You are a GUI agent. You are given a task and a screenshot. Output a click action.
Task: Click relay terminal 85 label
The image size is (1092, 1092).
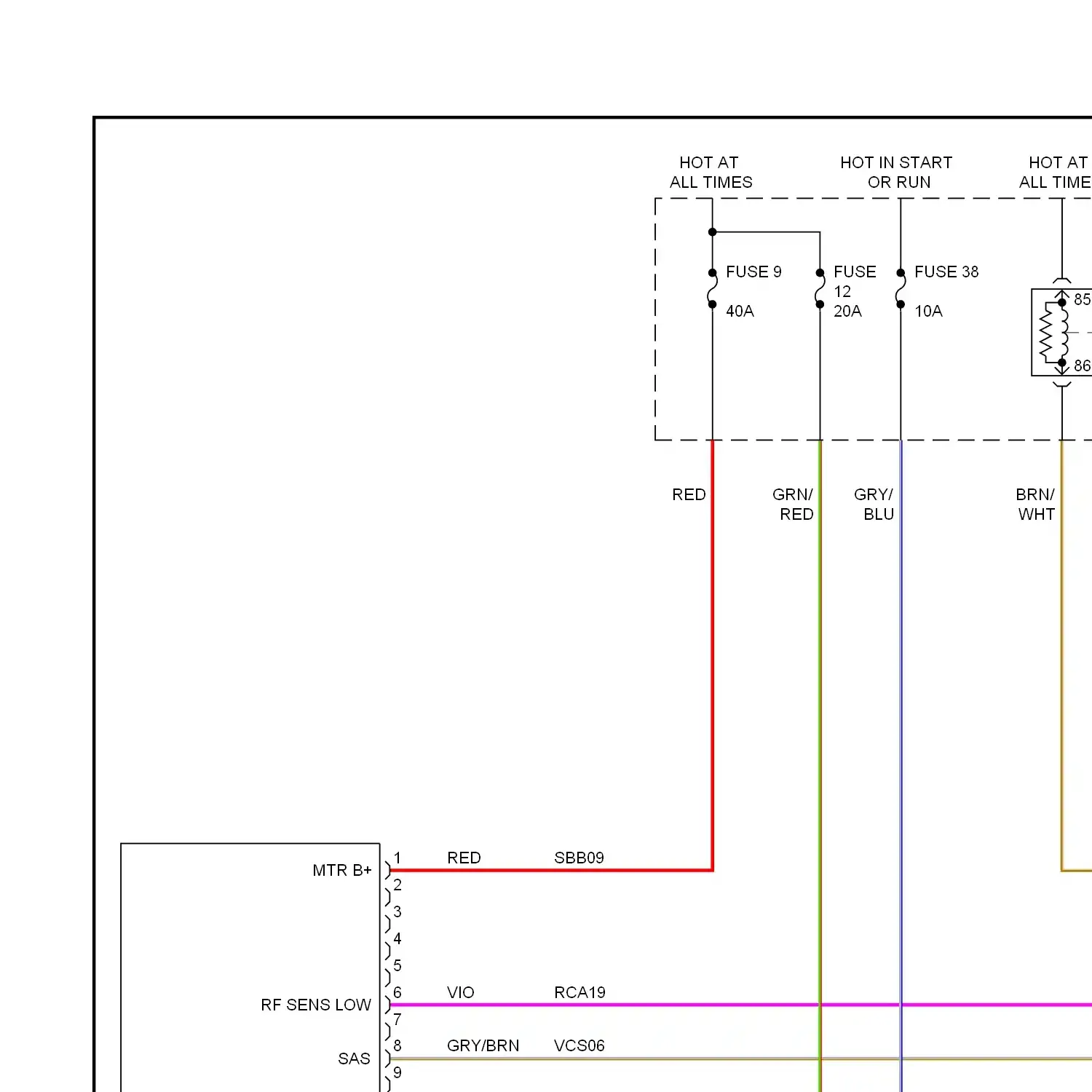(x=1082, y=299)
